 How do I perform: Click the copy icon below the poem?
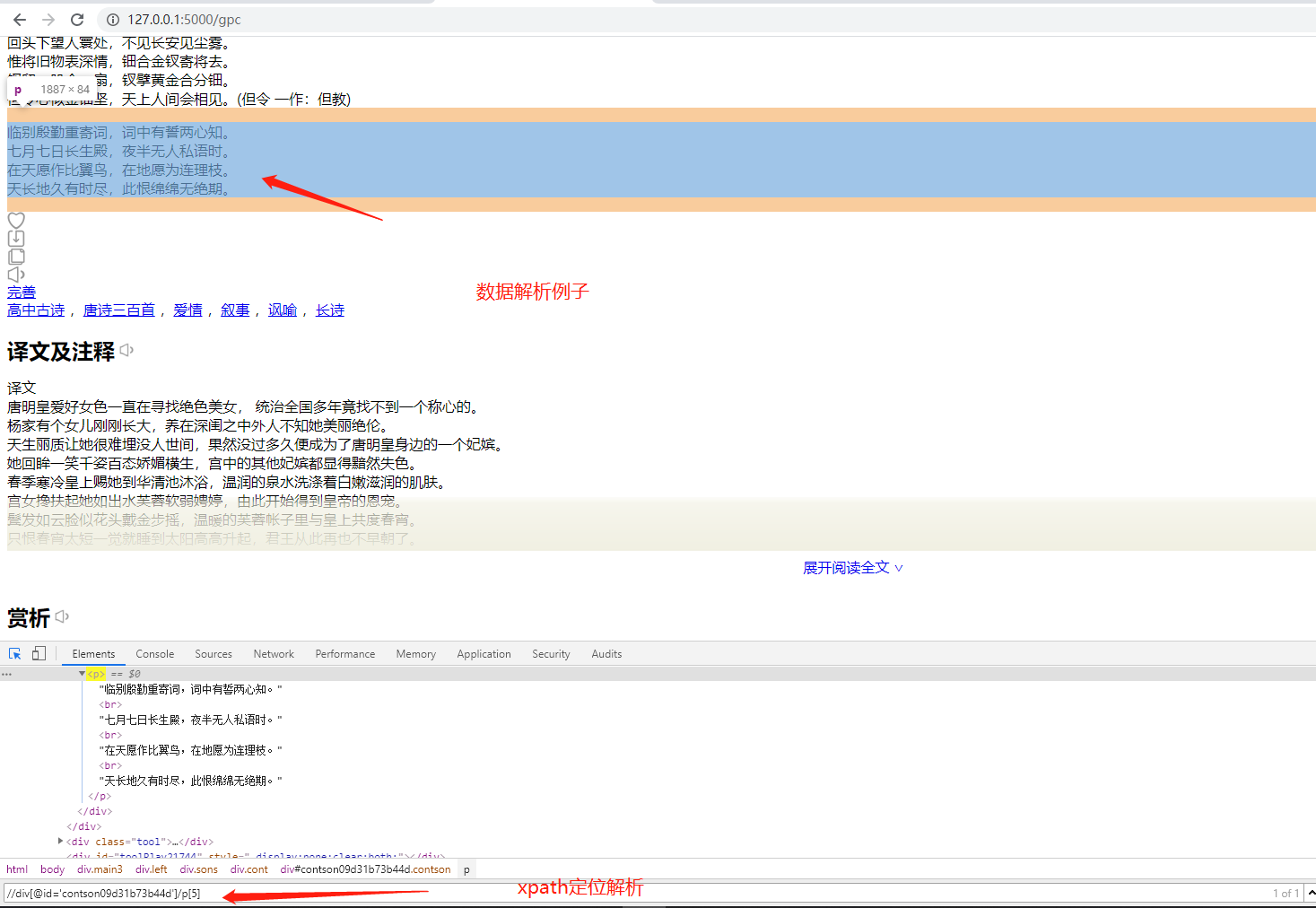pyautogui.click(x=16, y=257)
